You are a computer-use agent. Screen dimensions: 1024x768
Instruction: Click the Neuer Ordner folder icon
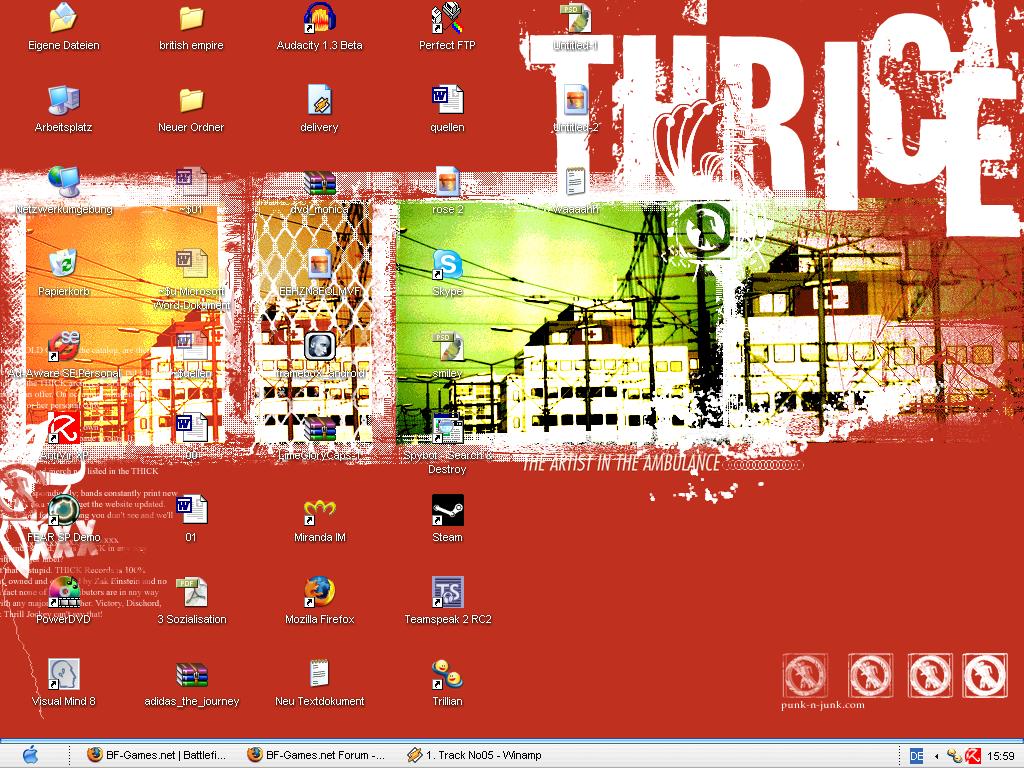[191, 101]
